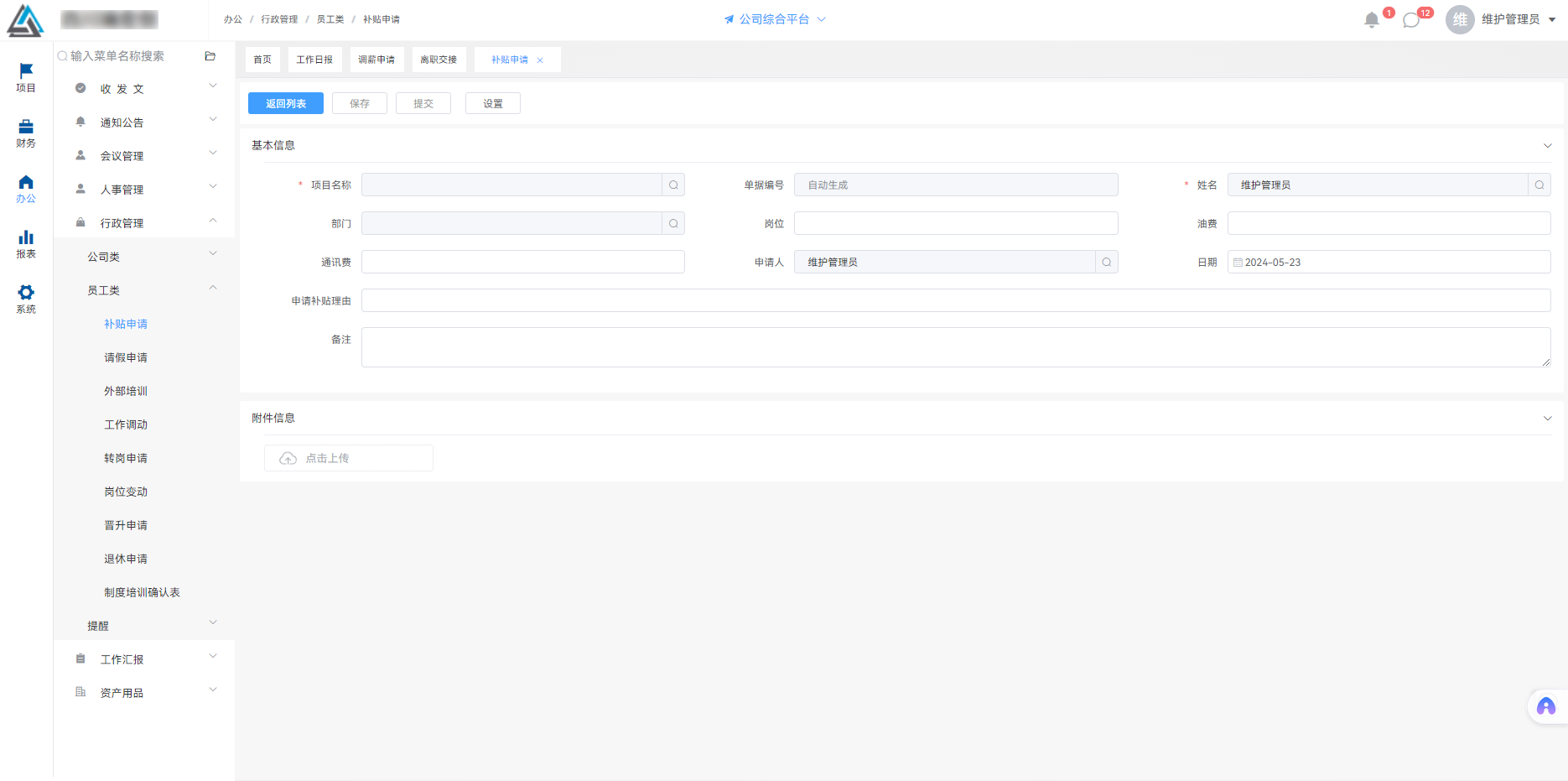Open 转岗申请 in sidebar

[x=126, y=458]
